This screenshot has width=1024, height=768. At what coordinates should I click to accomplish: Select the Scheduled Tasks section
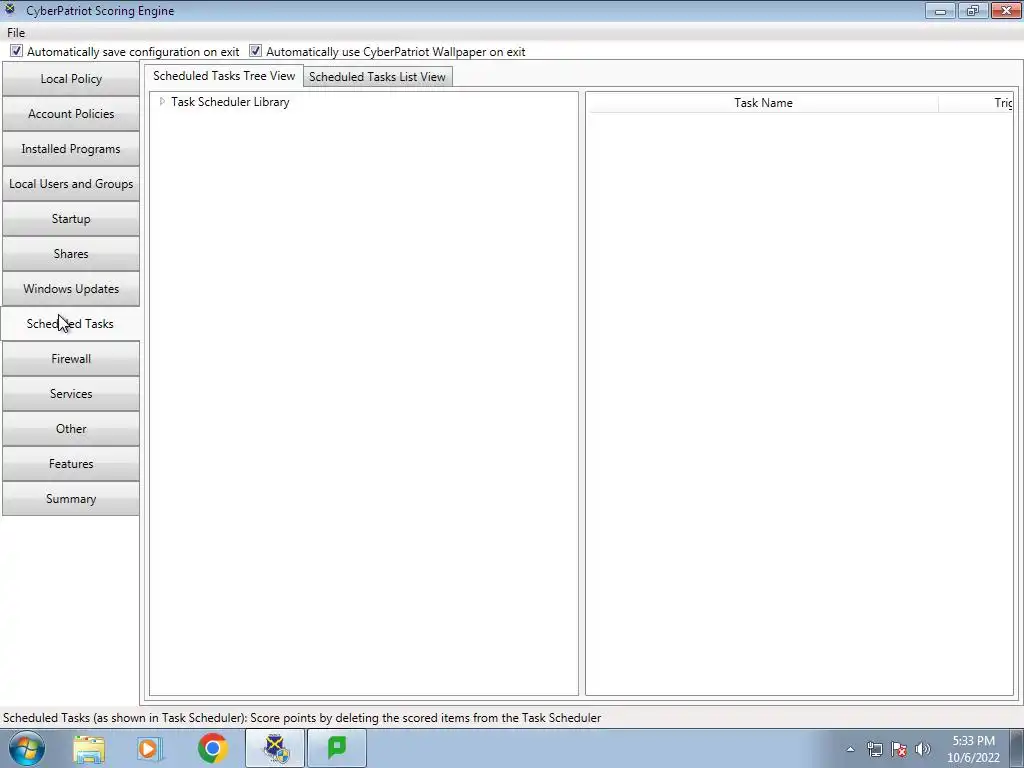pos(71,324)
